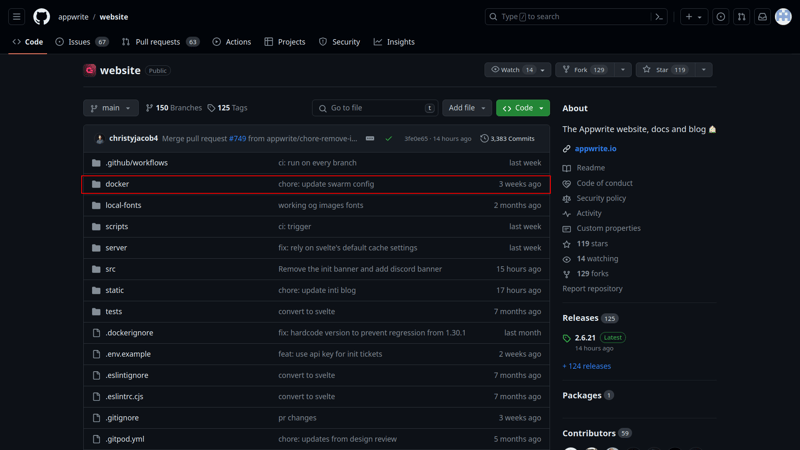This screenshot has height=450, width=800.
Task: Open the create new plus dropdown
Action: point(693,17)
